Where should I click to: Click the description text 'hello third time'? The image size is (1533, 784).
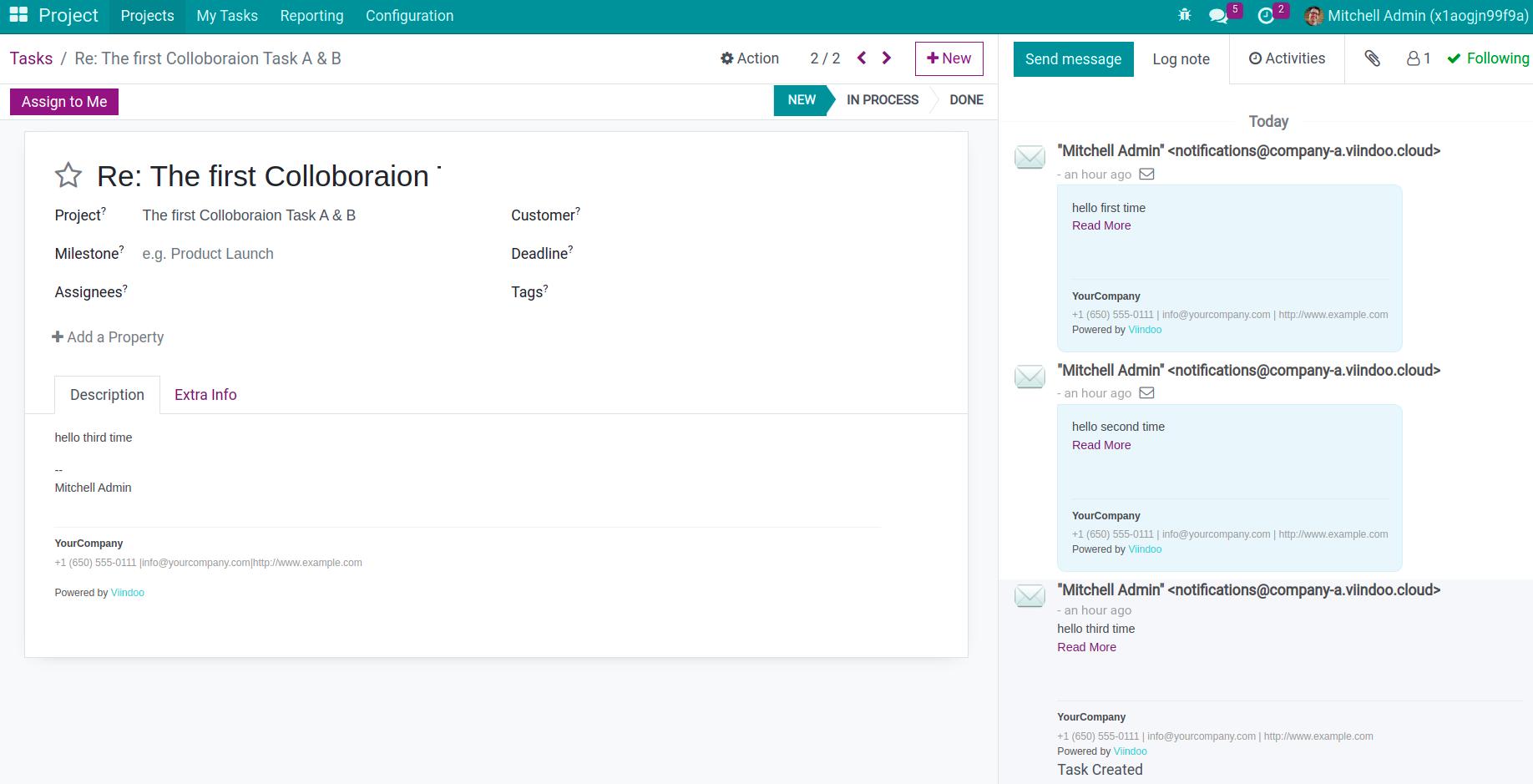(94, 438)
